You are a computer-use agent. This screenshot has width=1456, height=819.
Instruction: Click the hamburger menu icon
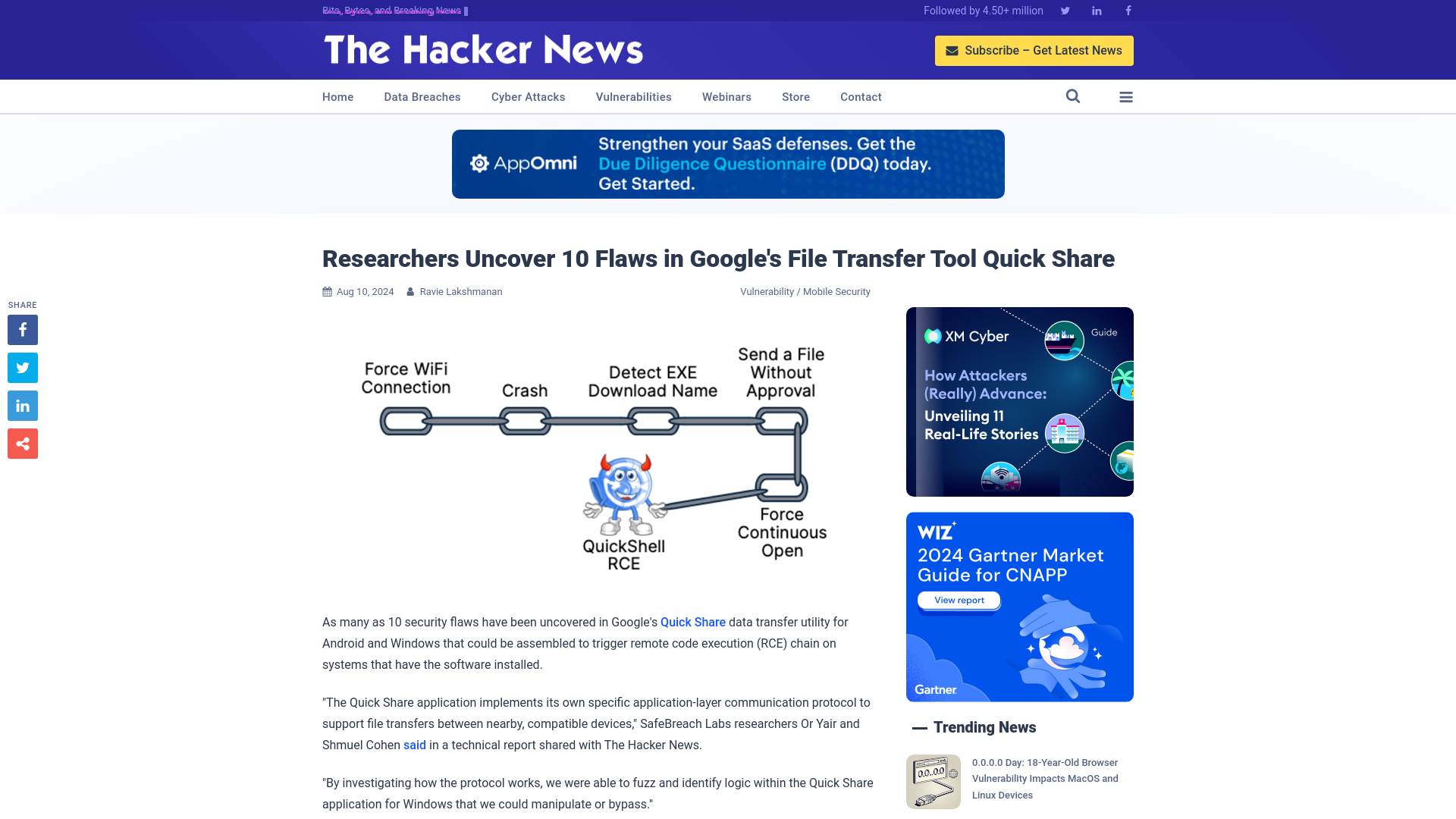pos(1125,96)
